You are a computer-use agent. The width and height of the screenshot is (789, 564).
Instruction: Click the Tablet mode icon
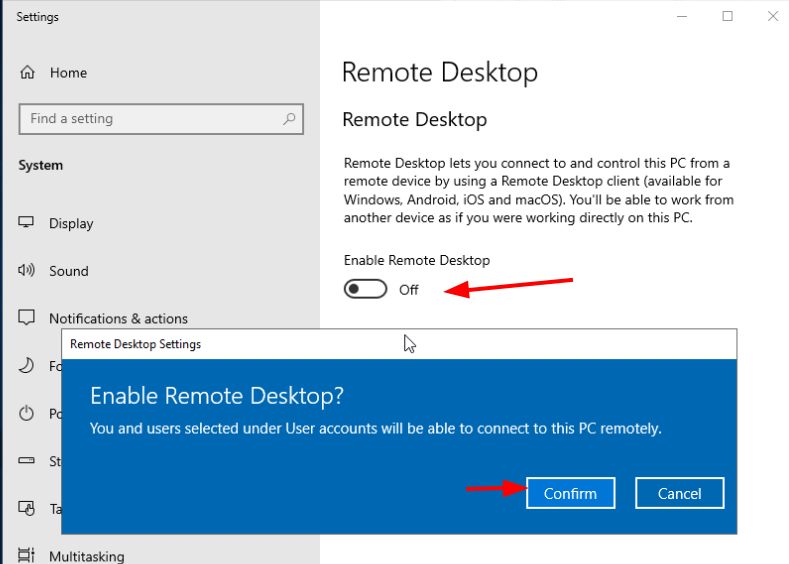(26, 508)
